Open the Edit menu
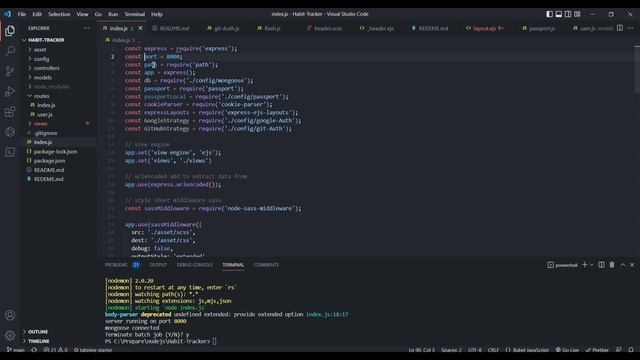 point(37,14)
